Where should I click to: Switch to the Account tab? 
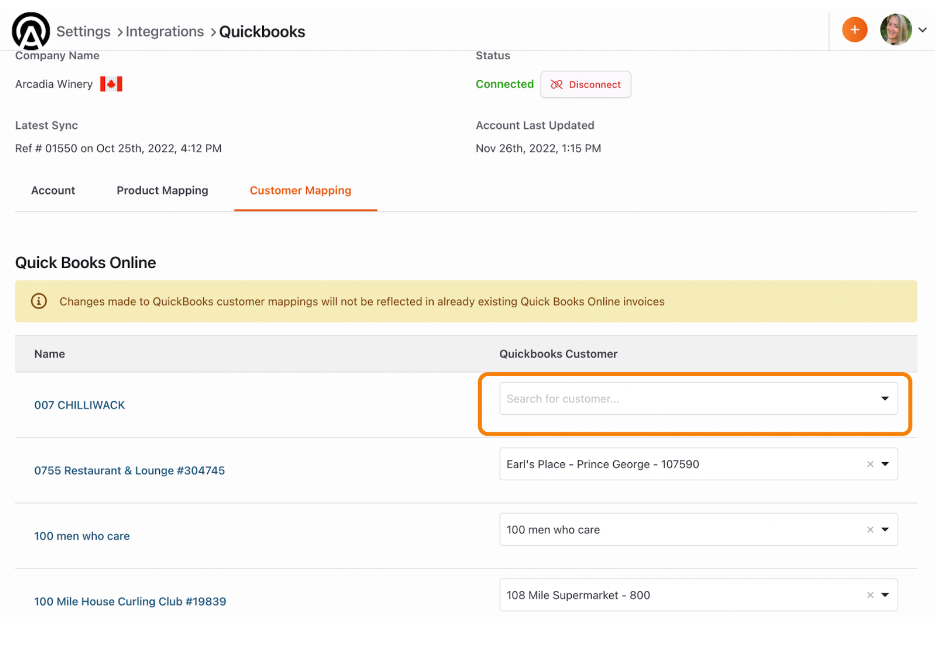[x=53, y=190]
